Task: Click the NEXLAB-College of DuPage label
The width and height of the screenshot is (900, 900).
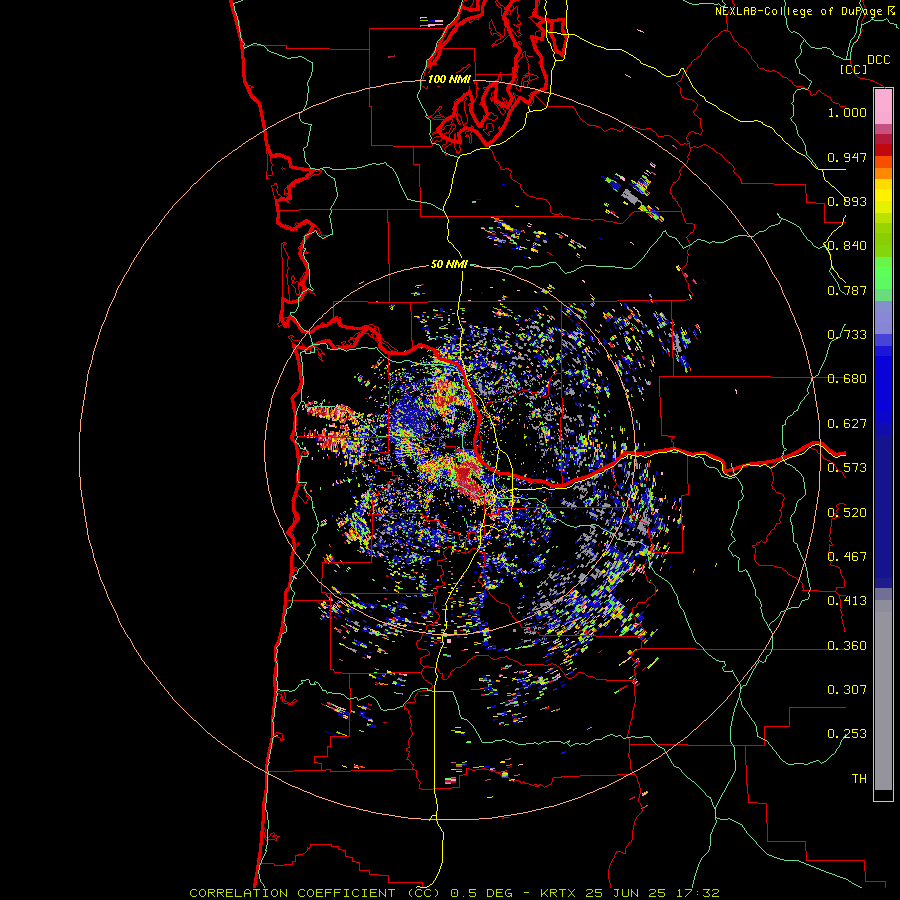Action: point(798,11)
